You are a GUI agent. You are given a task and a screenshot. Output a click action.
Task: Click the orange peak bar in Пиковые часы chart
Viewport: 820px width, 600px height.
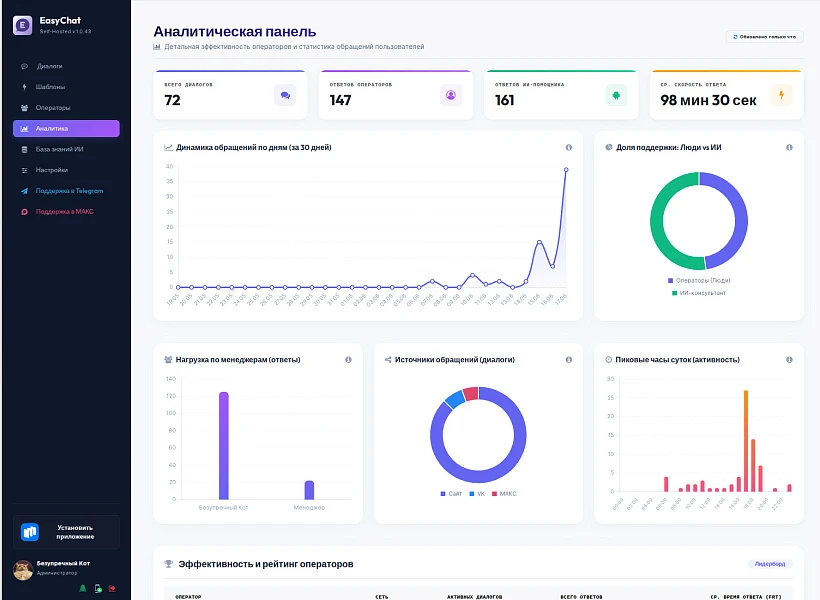point(746,441)
